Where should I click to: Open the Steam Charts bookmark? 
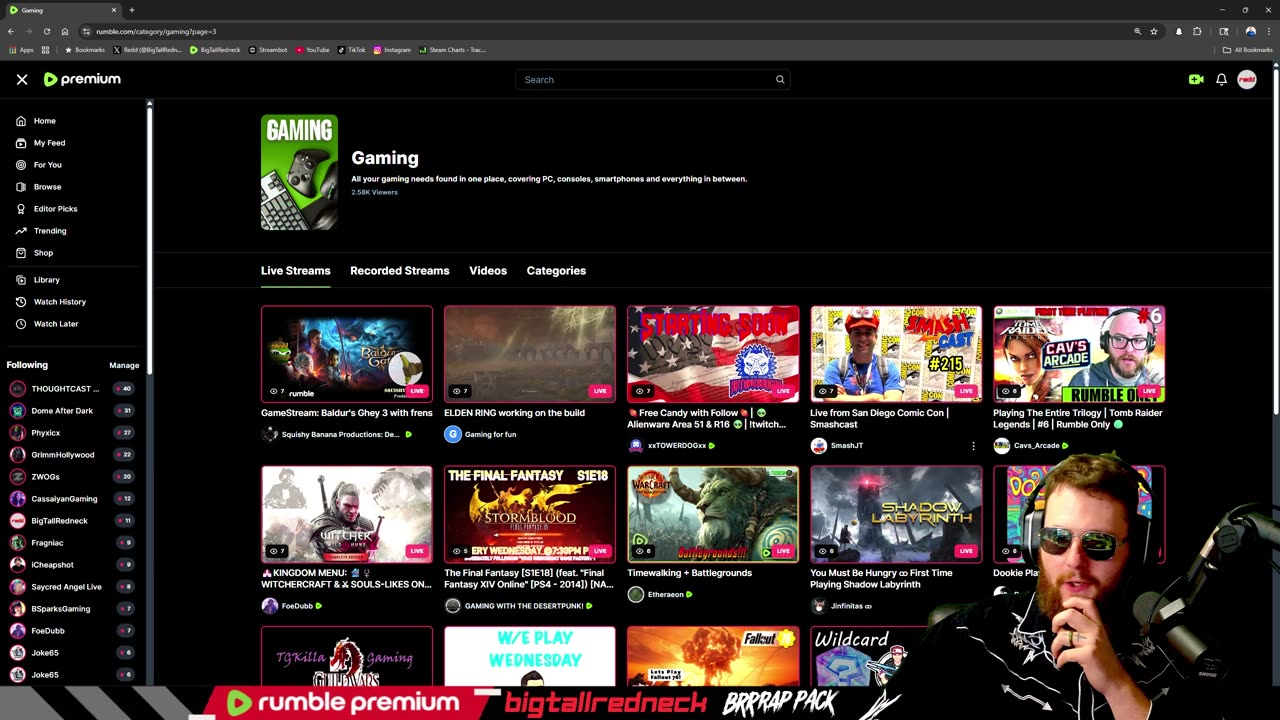452,50
